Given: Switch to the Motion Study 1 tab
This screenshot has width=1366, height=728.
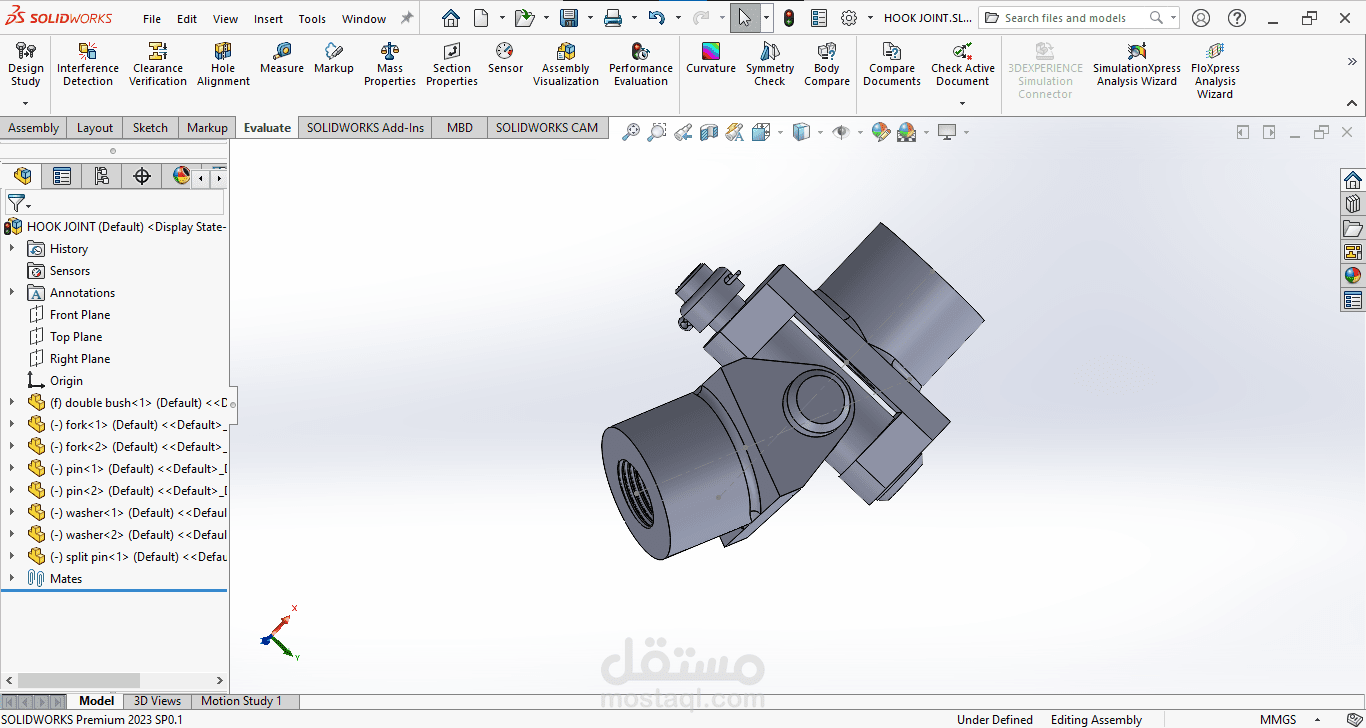Looking at the screenshot, I should [242, 701].
